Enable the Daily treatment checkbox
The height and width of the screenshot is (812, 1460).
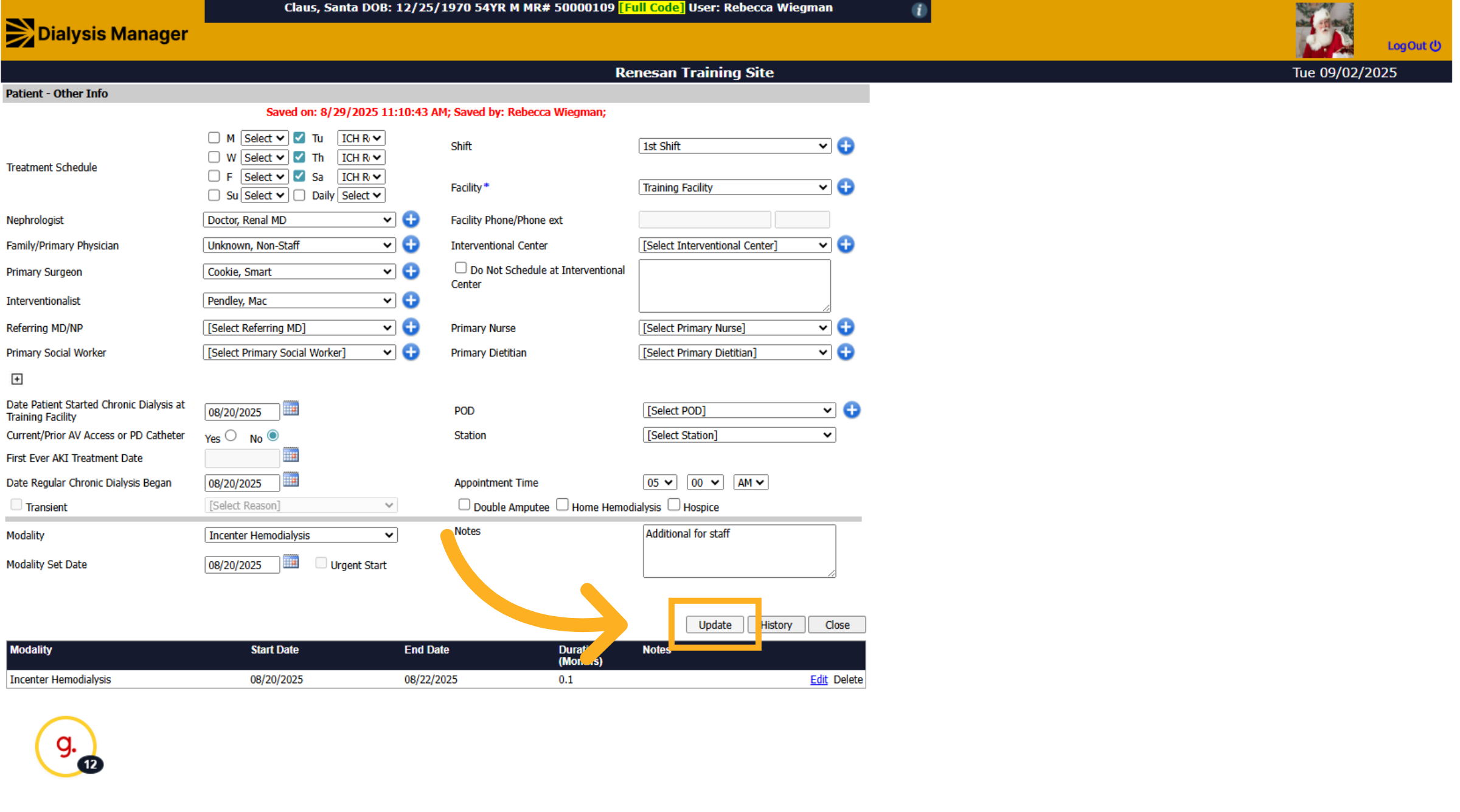pos(301,196)
